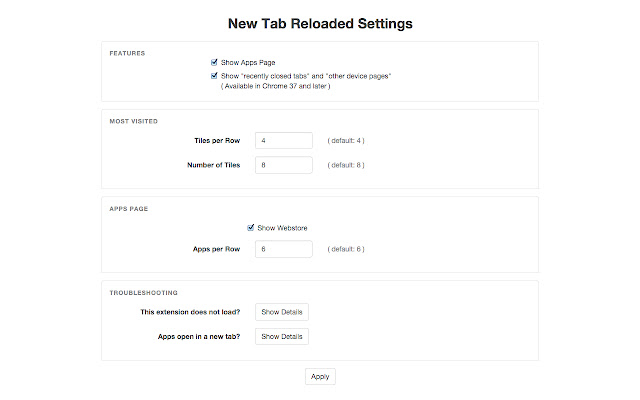Click the New Tab Reloaded Settings title

pos(320,21)
